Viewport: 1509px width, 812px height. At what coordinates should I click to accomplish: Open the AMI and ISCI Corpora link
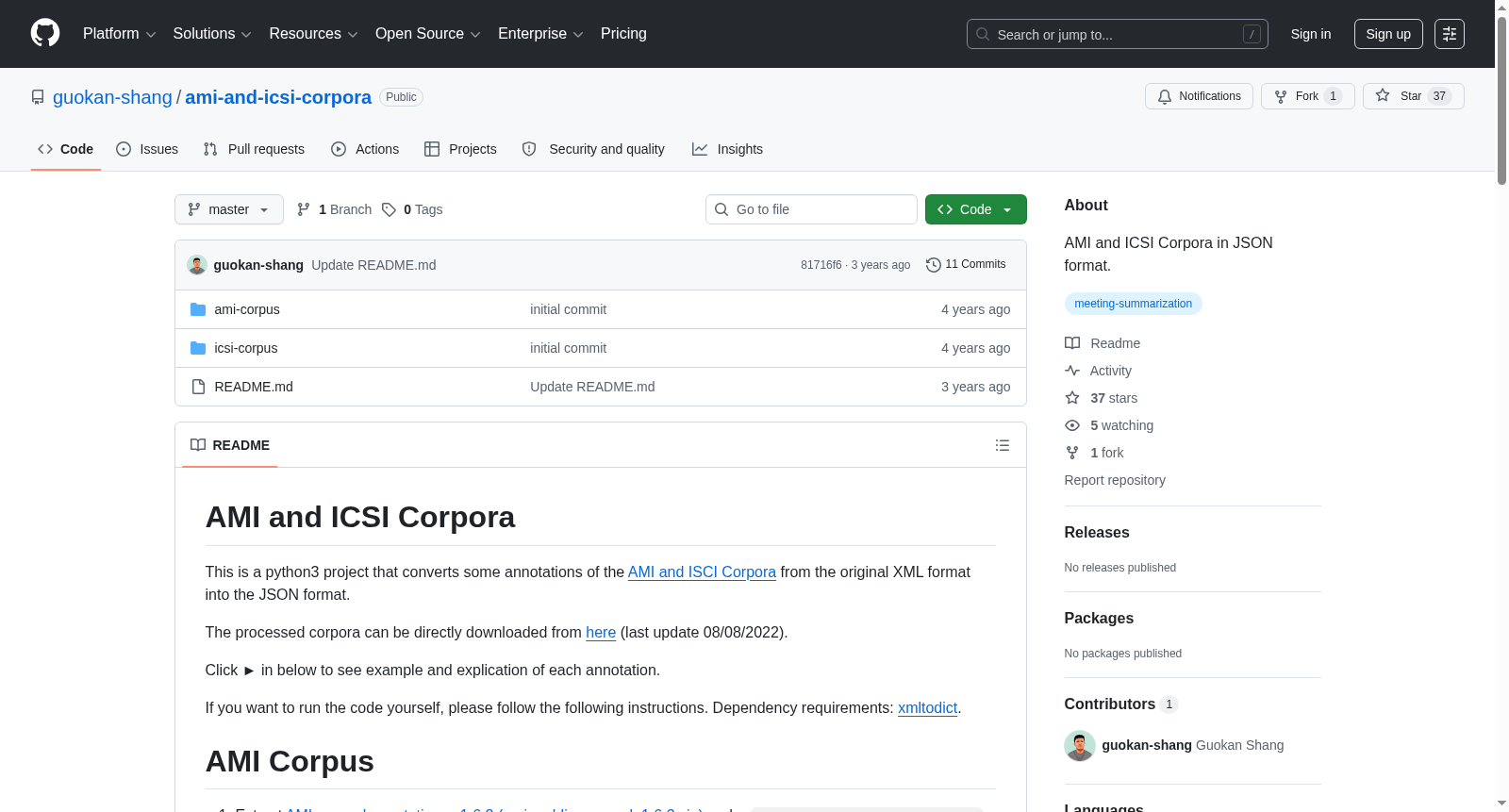[702, 572]
